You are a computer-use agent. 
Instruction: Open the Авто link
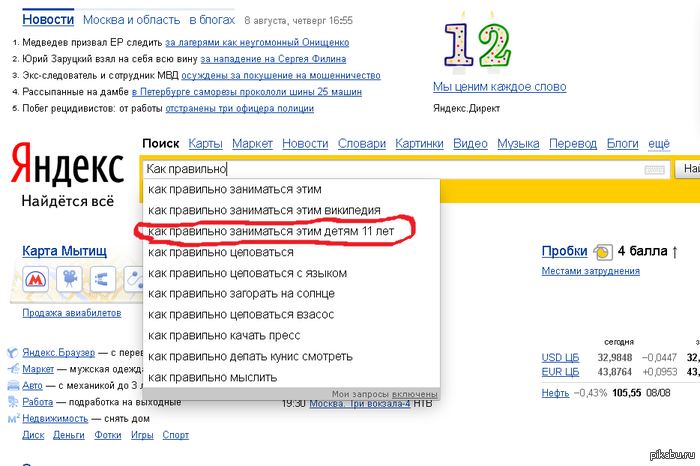click(x=32, y=385)
